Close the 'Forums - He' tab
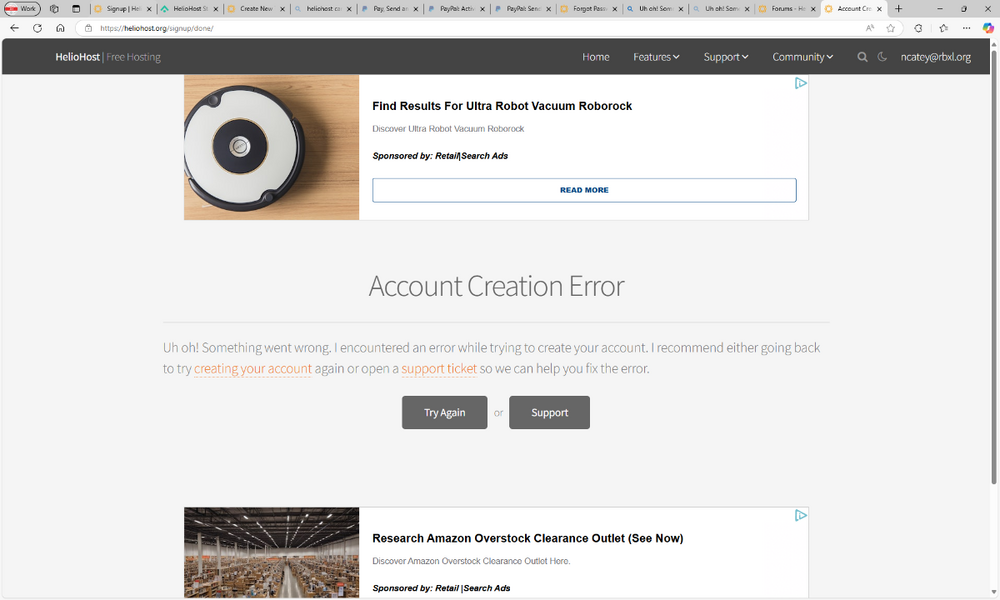The image size is (1000, 600). (x=813, y=9)
